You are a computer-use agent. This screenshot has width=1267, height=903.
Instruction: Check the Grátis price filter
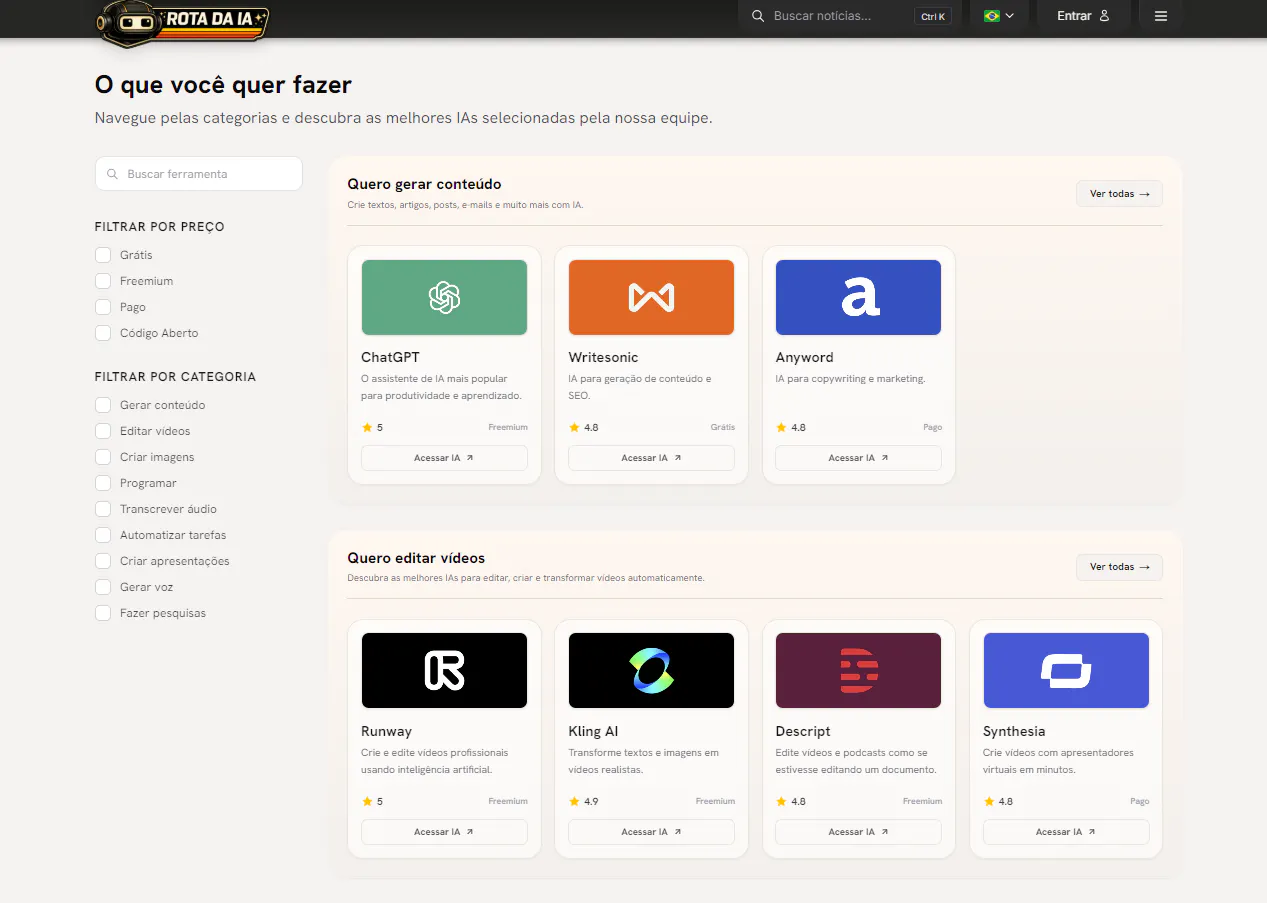(x=103, y=255)
